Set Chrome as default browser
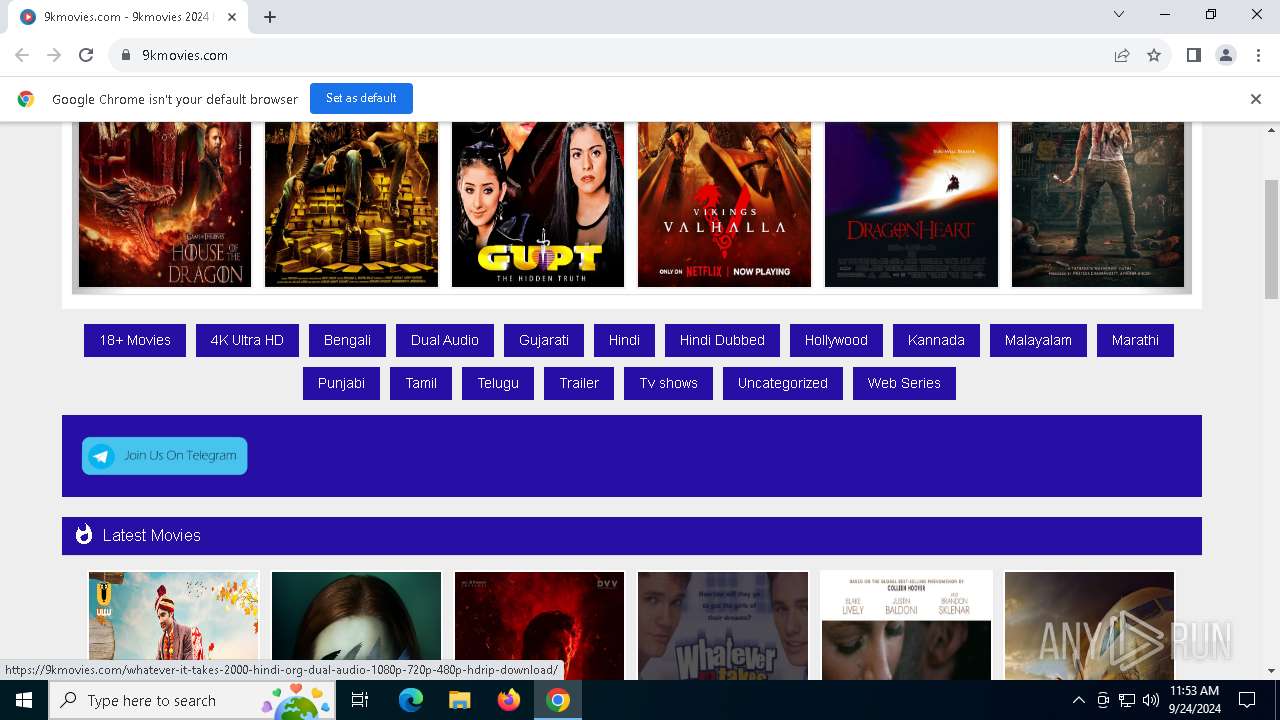This screenshot has height=720, width=1280. pos(361,98)
